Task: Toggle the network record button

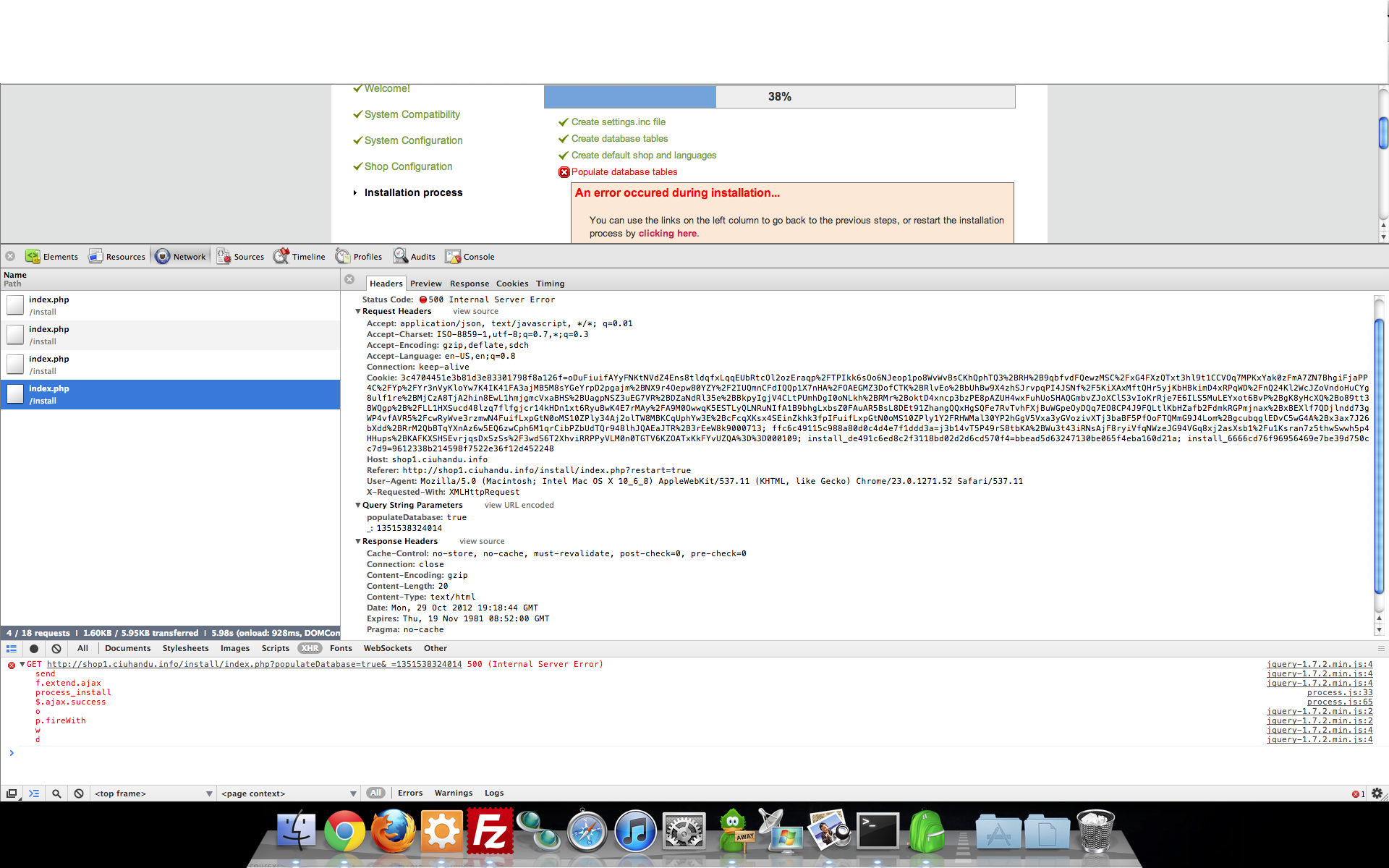Action: tap(34, 648)
